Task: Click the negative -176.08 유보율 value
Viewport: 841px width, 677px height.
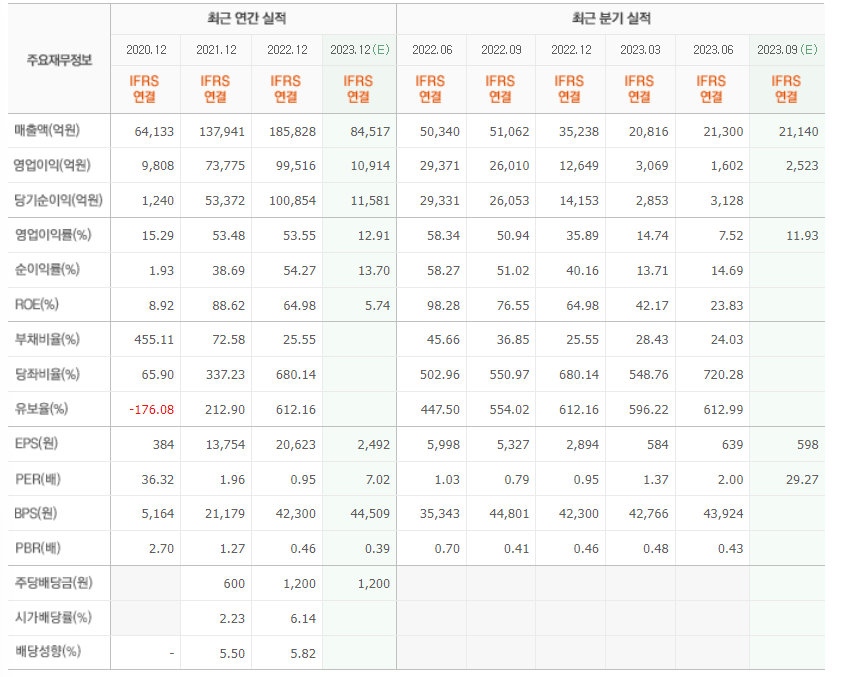Action: [x=152, y=409]
